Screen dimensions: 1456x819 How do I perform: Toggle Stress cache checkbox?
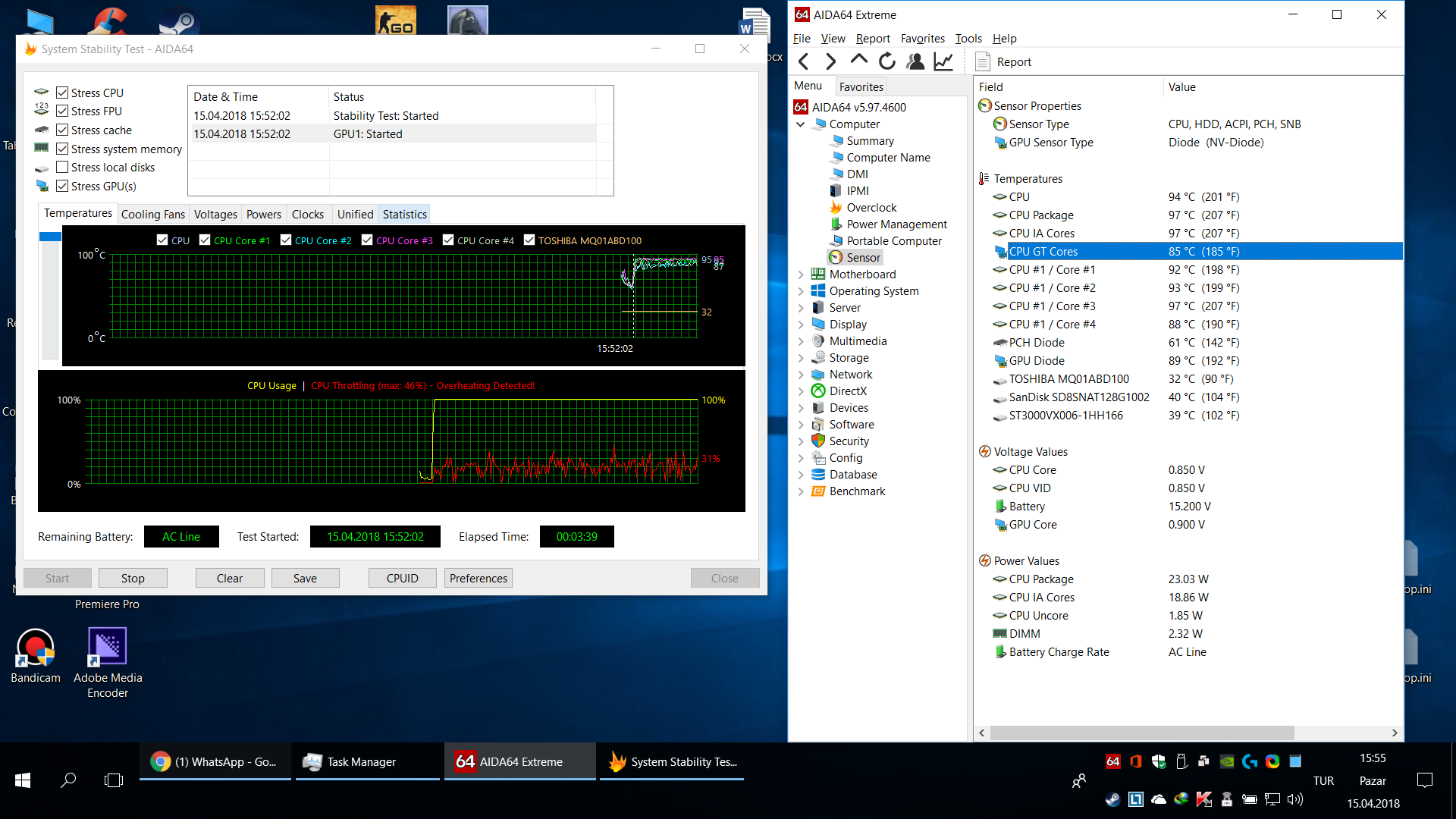(x=62, y=130)
